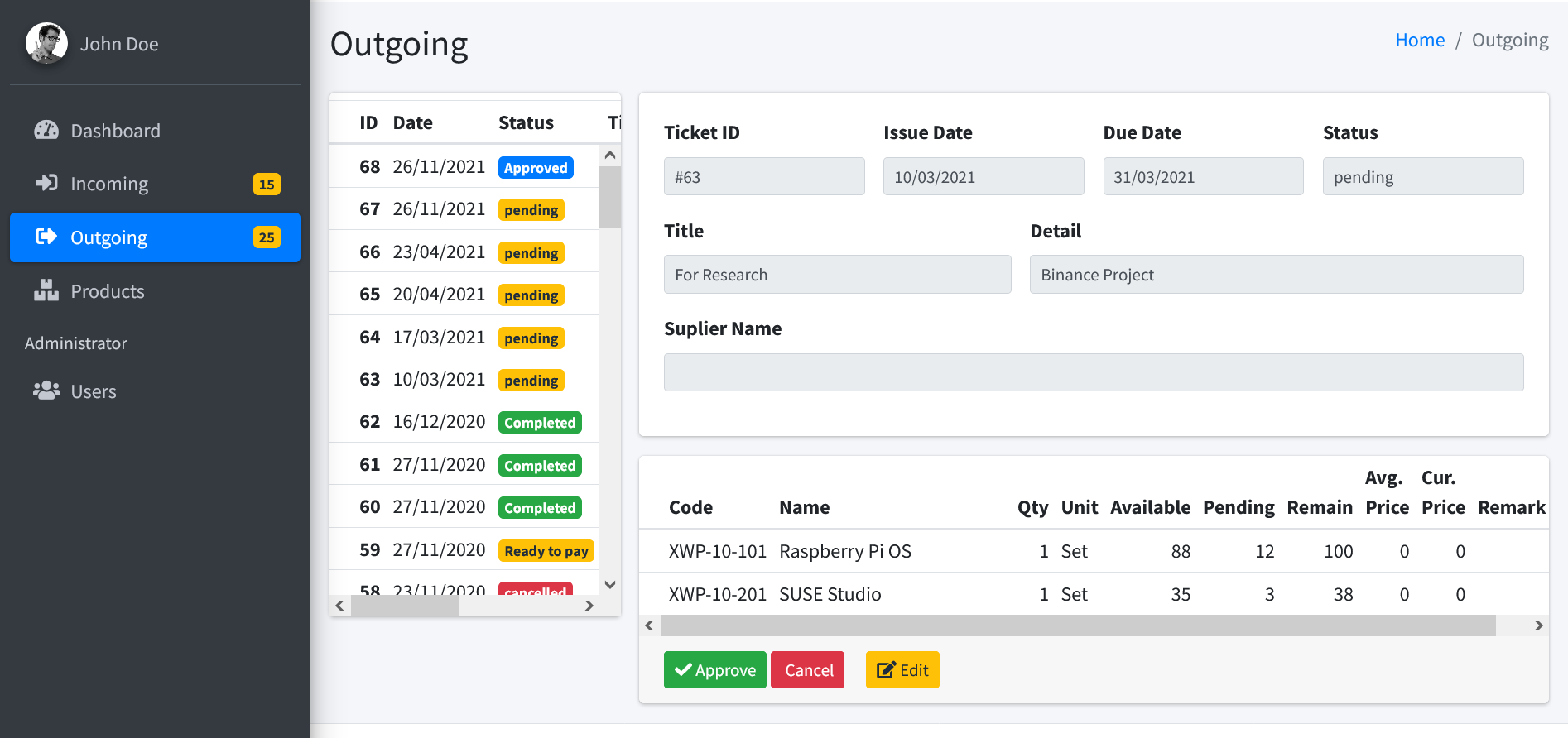Viewport: 1568px width, 738px height.
Task: Click the Users group icon
Action: [x=46, y=391]
